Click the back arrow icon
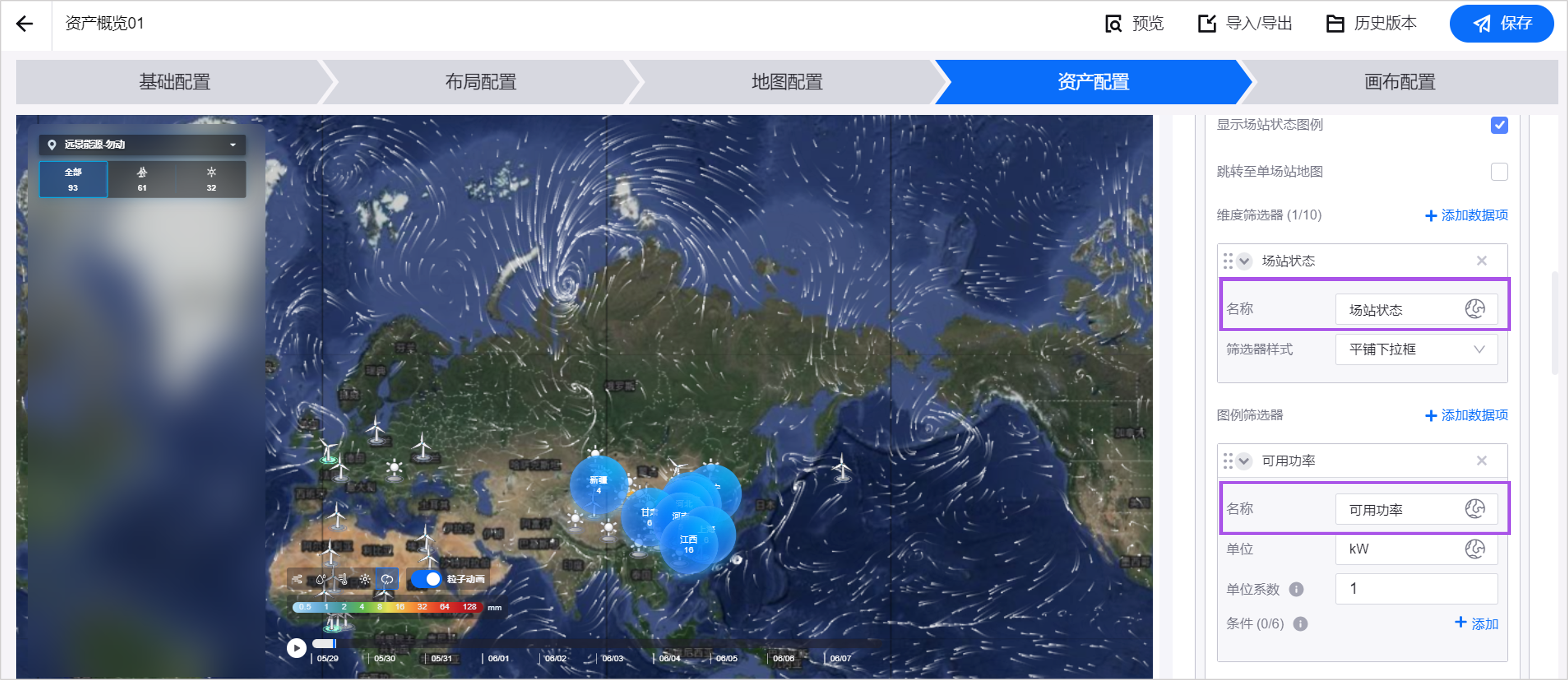 [25, 24]
